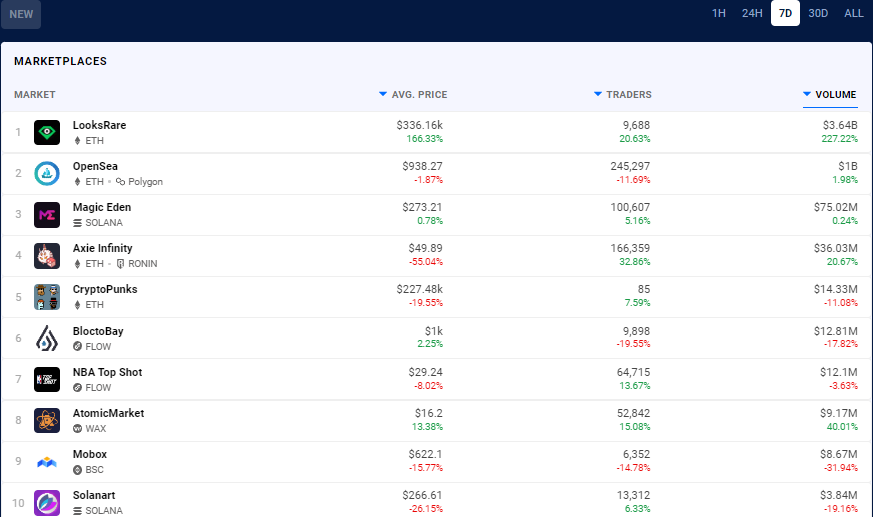The height and width of the screenshot is (517, 873).
Task: Click the Solanart logo icon
Action: [x=47, y=503]
